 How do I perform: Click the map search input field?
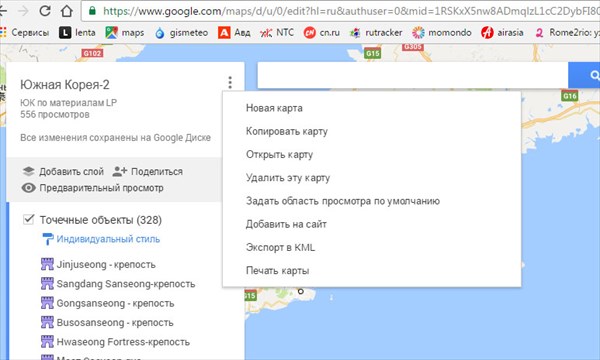click(x=412, y=75)
